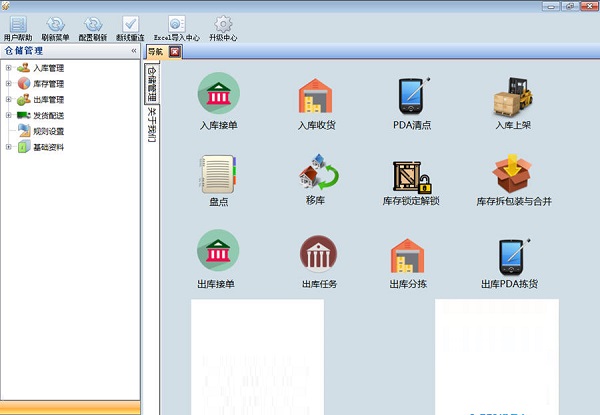Screen dimensions: 600x415
Task: Expand the 出库管理 tree node
Action: (8, 99)
